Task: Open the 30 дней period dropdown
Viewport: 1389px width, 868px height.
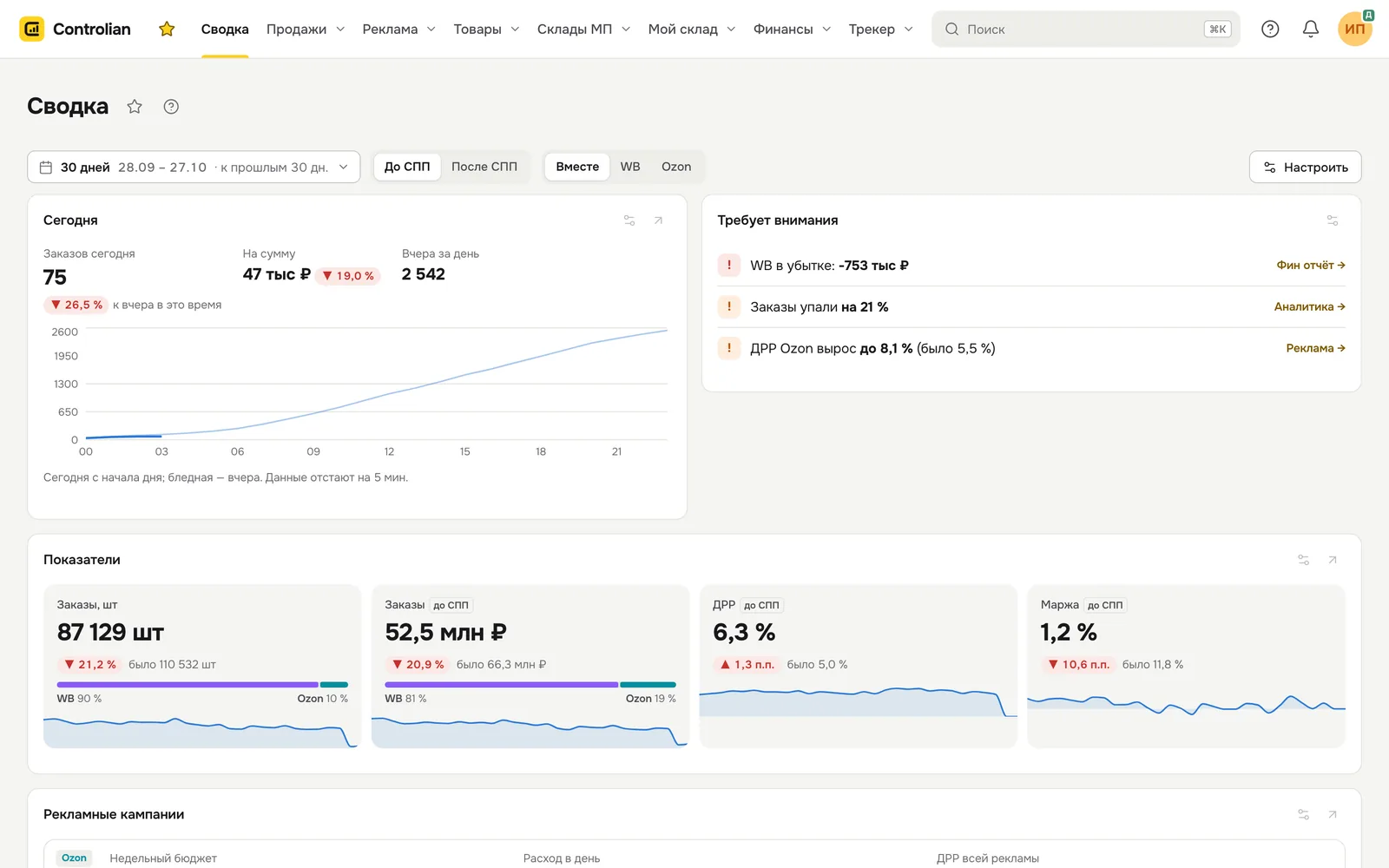Action: [x=194, y=168]
